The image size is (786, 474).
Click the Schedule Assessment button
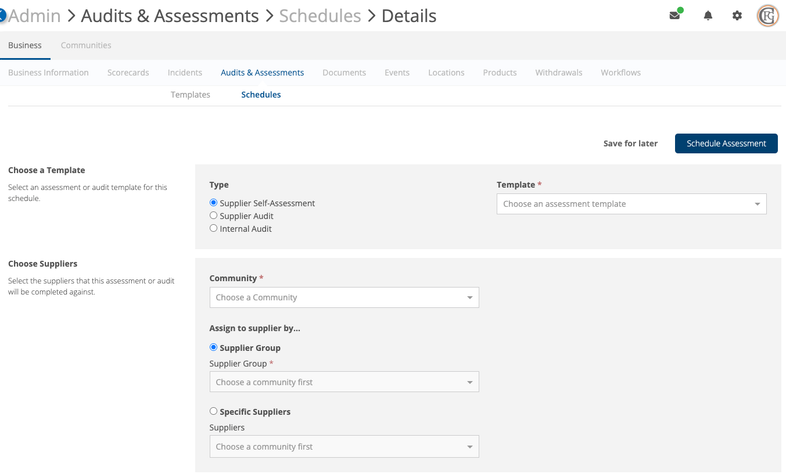(x=726, y=143)
